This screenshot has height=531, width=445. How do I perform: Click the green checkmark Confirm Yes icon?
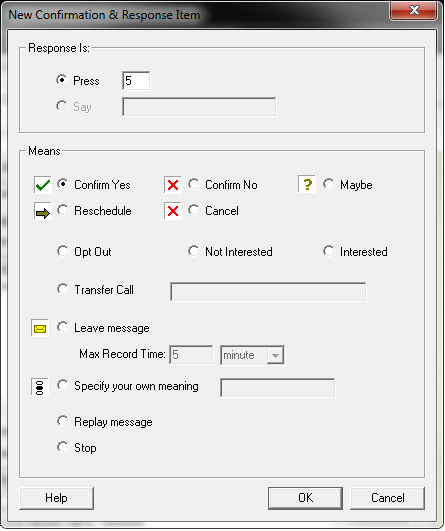[43, 185]
